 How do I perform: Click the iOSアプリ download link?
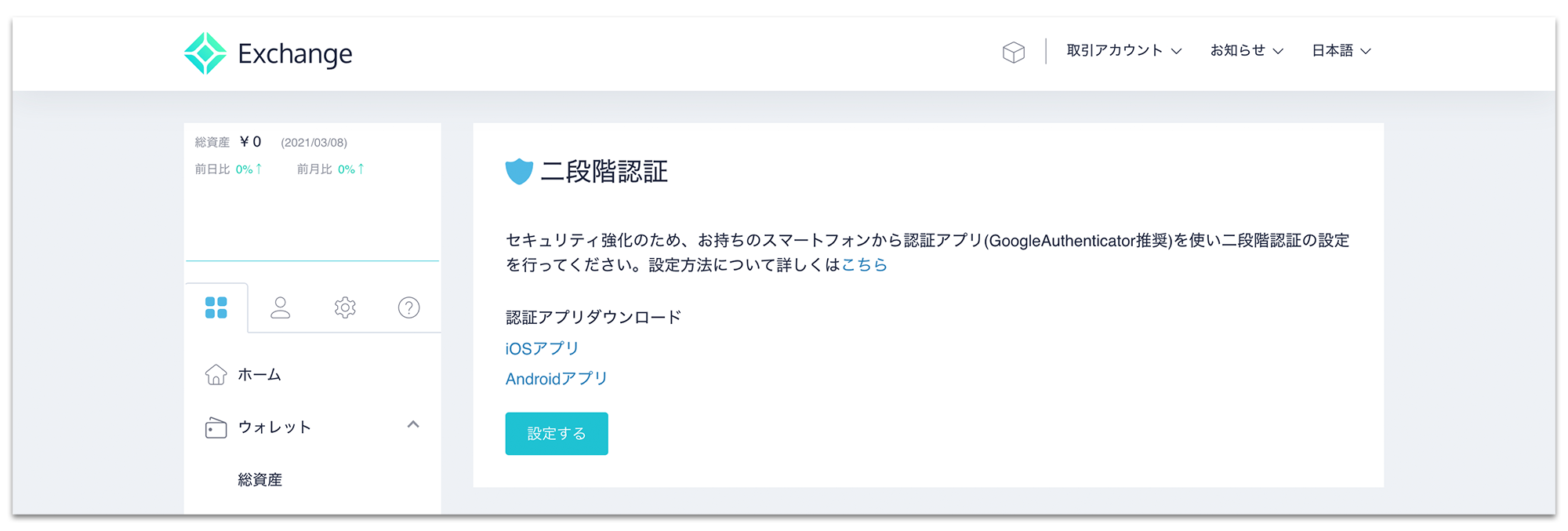541,347
